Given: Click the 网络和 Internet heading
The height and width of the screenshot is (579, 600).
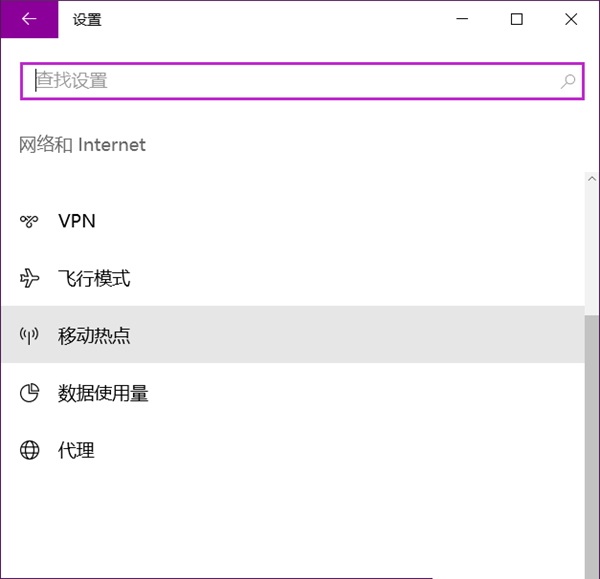Looking at the screenshot, I should 83,145.
